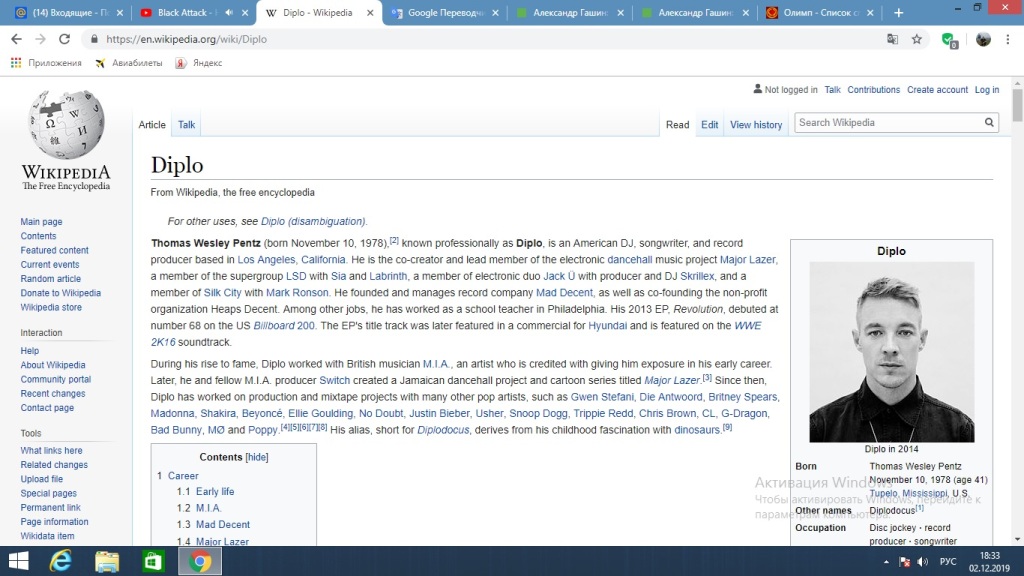The height and width of the screenshot is (576, 1024).
Task: Open the Create account link
Action: pyautogui.click(x=937, y=89)
